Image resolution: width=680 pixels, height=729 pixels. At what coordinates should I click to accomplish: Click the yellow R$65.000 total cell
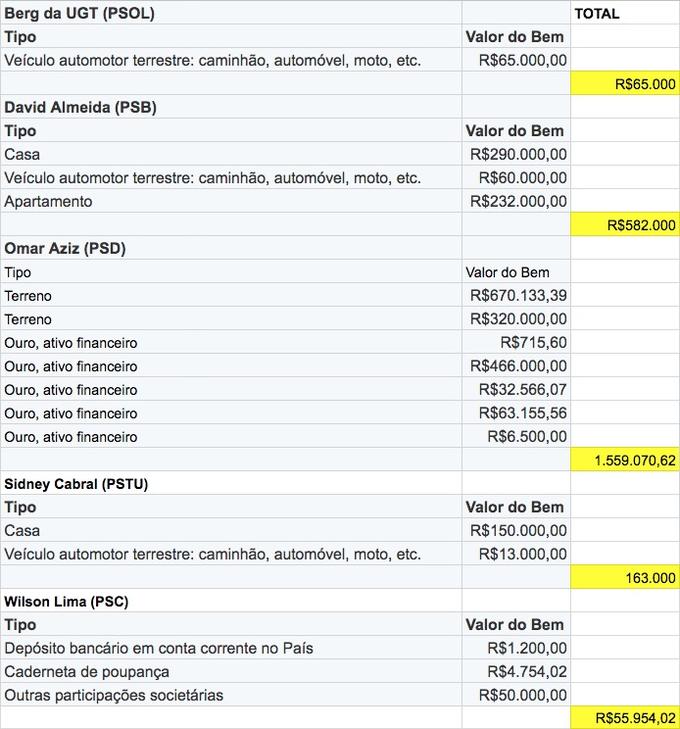coord(624,84)
